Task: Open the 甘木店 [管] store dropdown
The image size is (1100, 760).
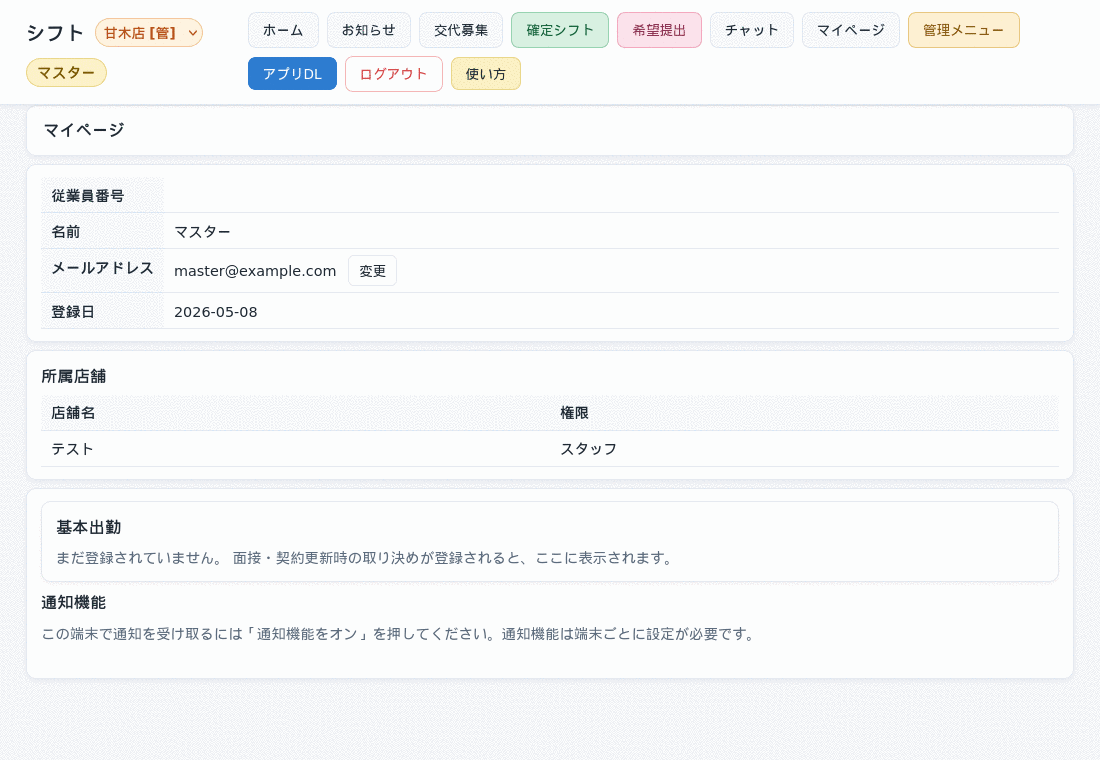Action: pos(149,33)
